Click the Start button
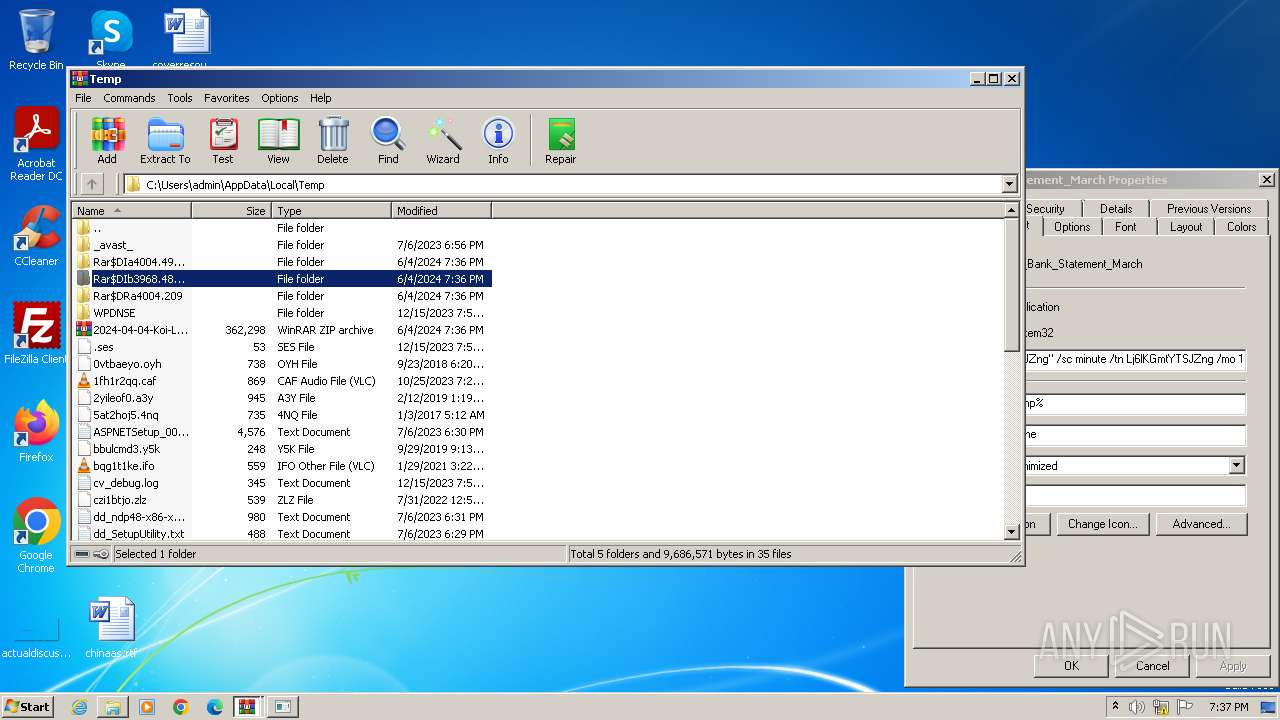 28,707
